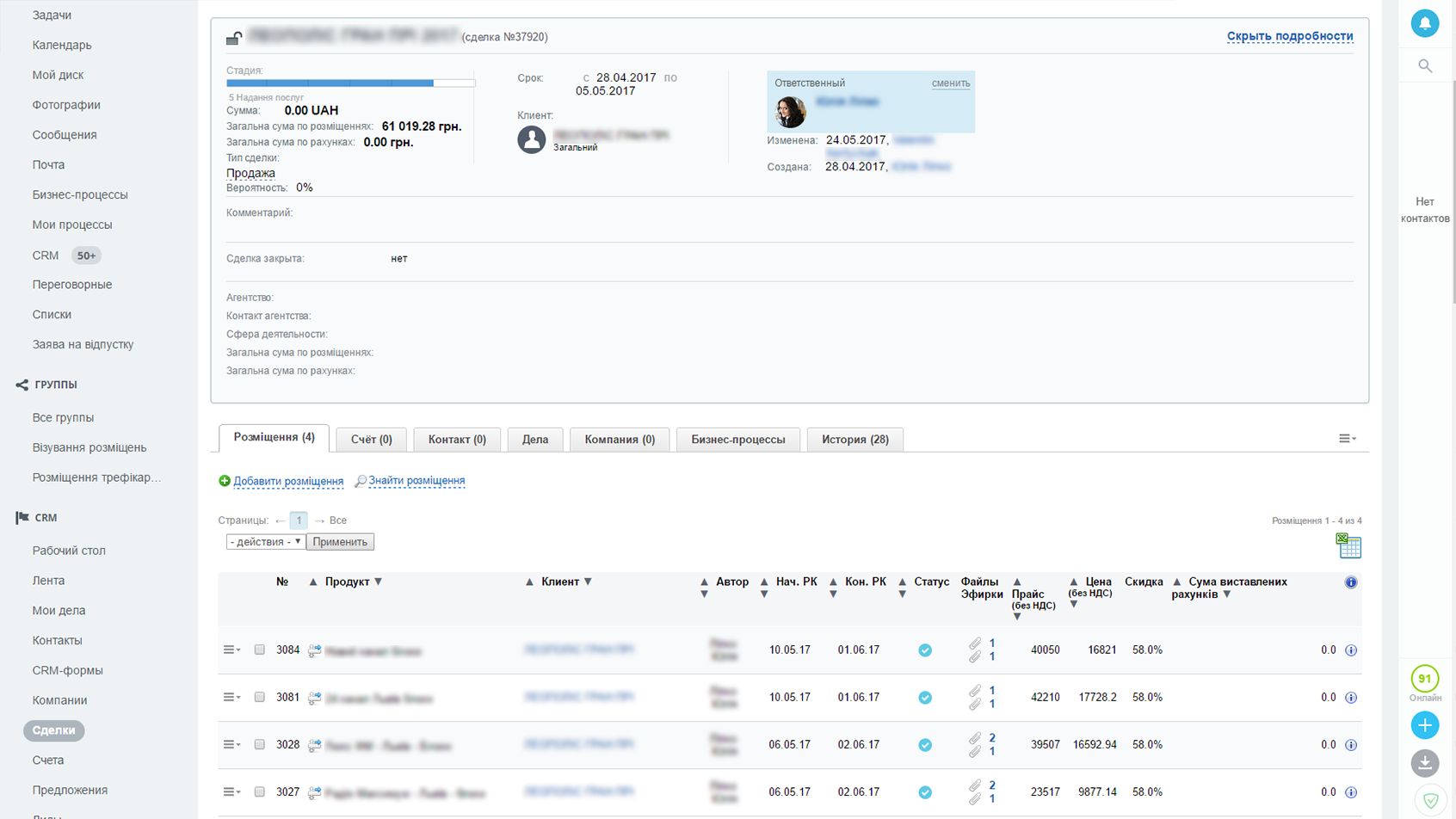The width and height of the screenshot is (1456, 819).
Task: Select checkbox for row 3084
Action: [x=259, y=650]
